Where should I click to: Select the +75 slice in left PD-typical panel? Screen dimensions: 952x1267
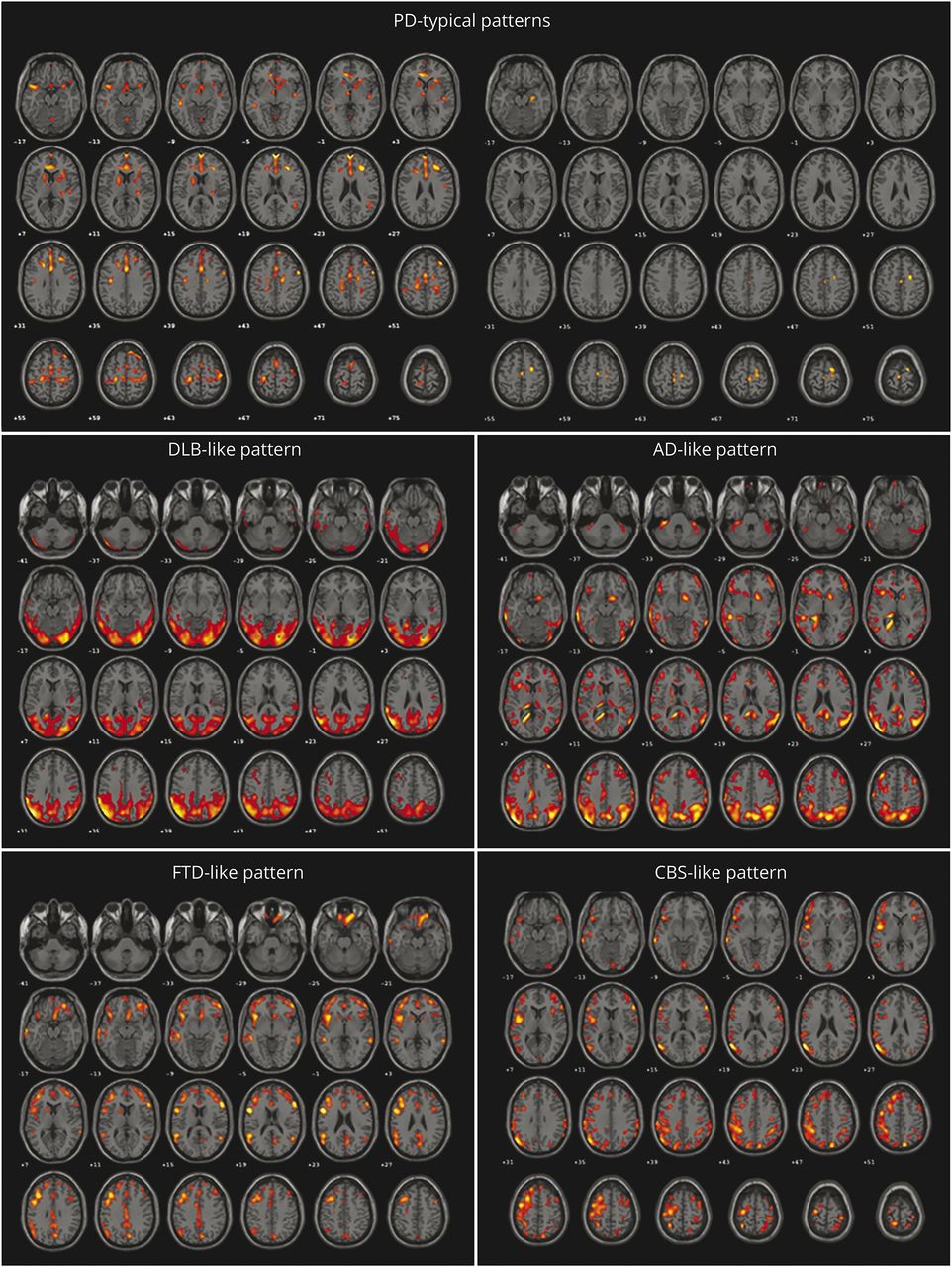(x=426, y=377)
